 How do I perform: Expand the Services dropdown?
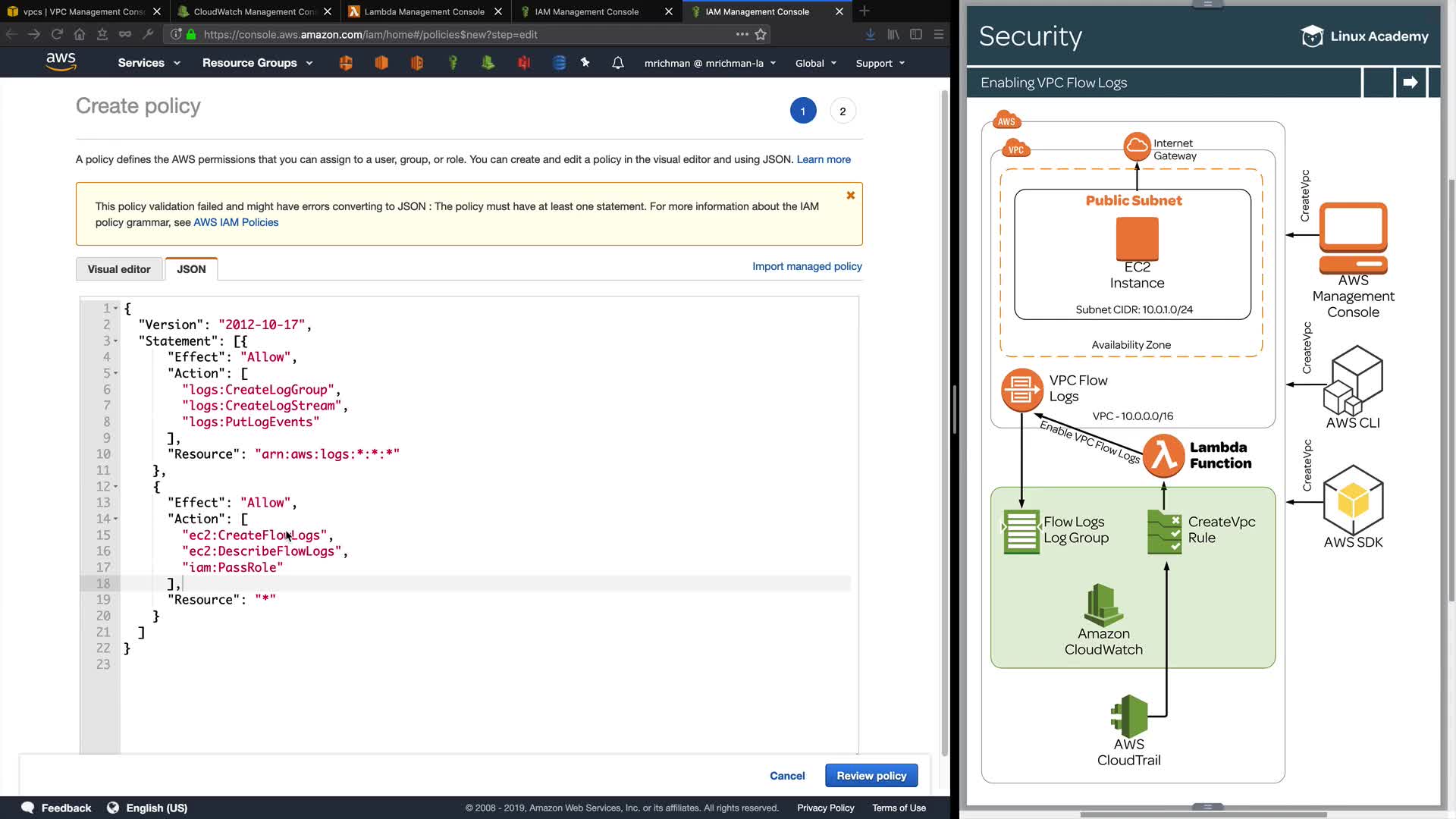[149, 63]
